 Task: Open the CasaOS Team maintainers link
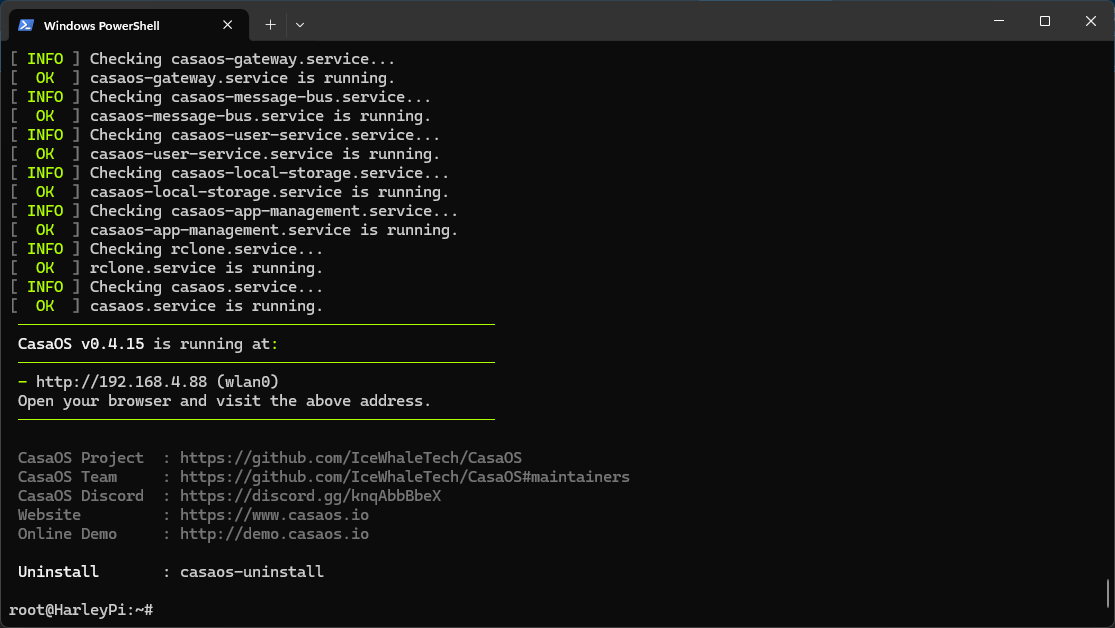(x=404, y=477)
